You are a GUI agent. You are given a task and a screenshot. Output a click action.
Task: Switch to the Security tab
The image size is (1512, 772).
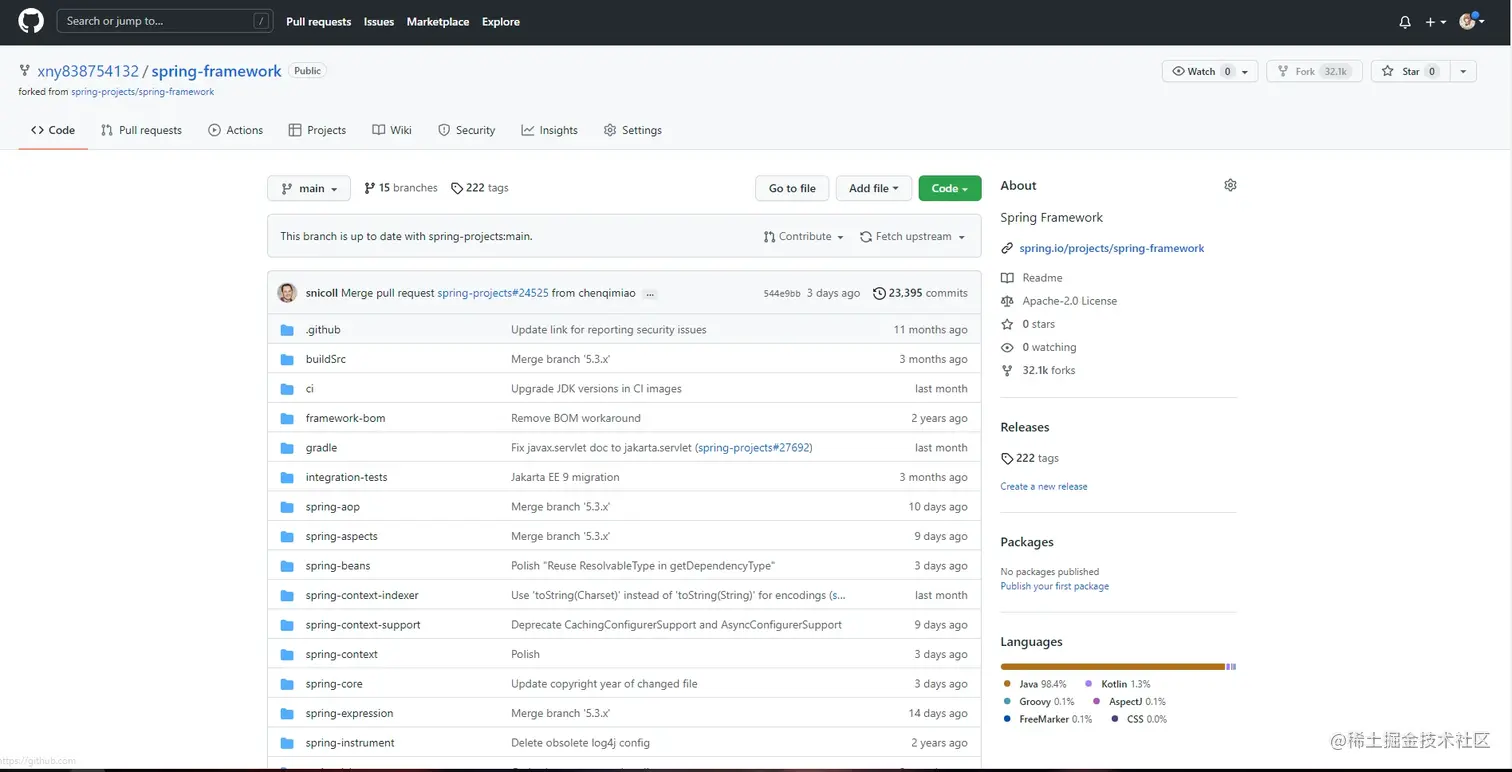(466, 130)
